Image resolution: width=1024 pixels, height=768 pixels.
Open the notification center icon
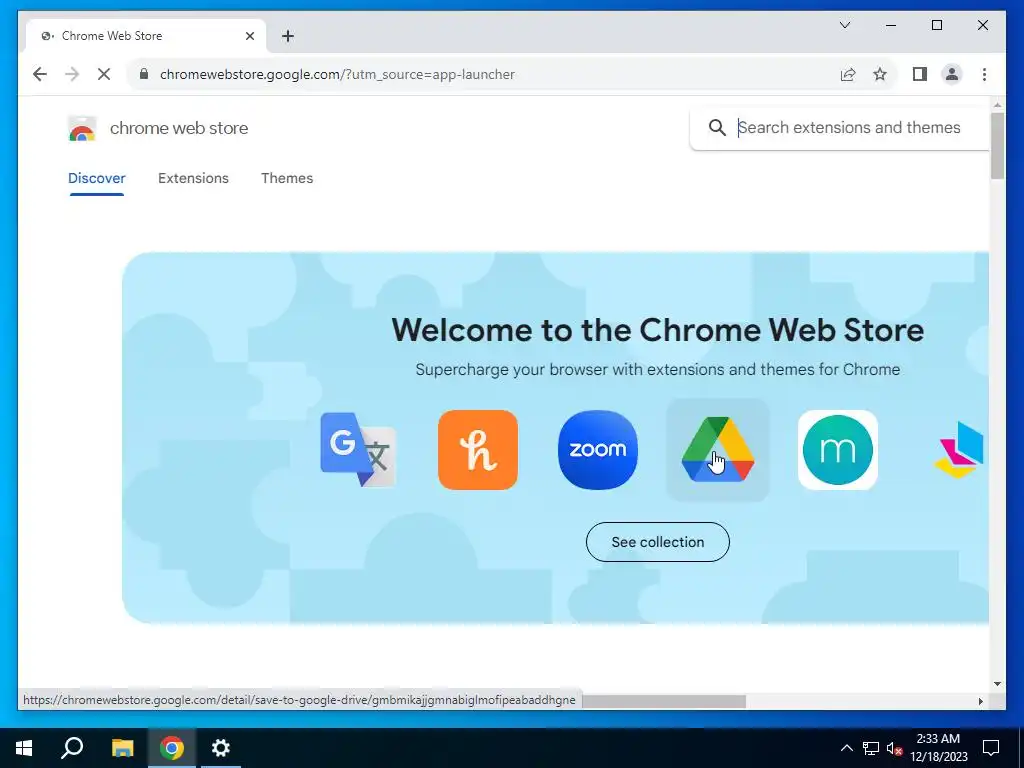tap(991, 748)
